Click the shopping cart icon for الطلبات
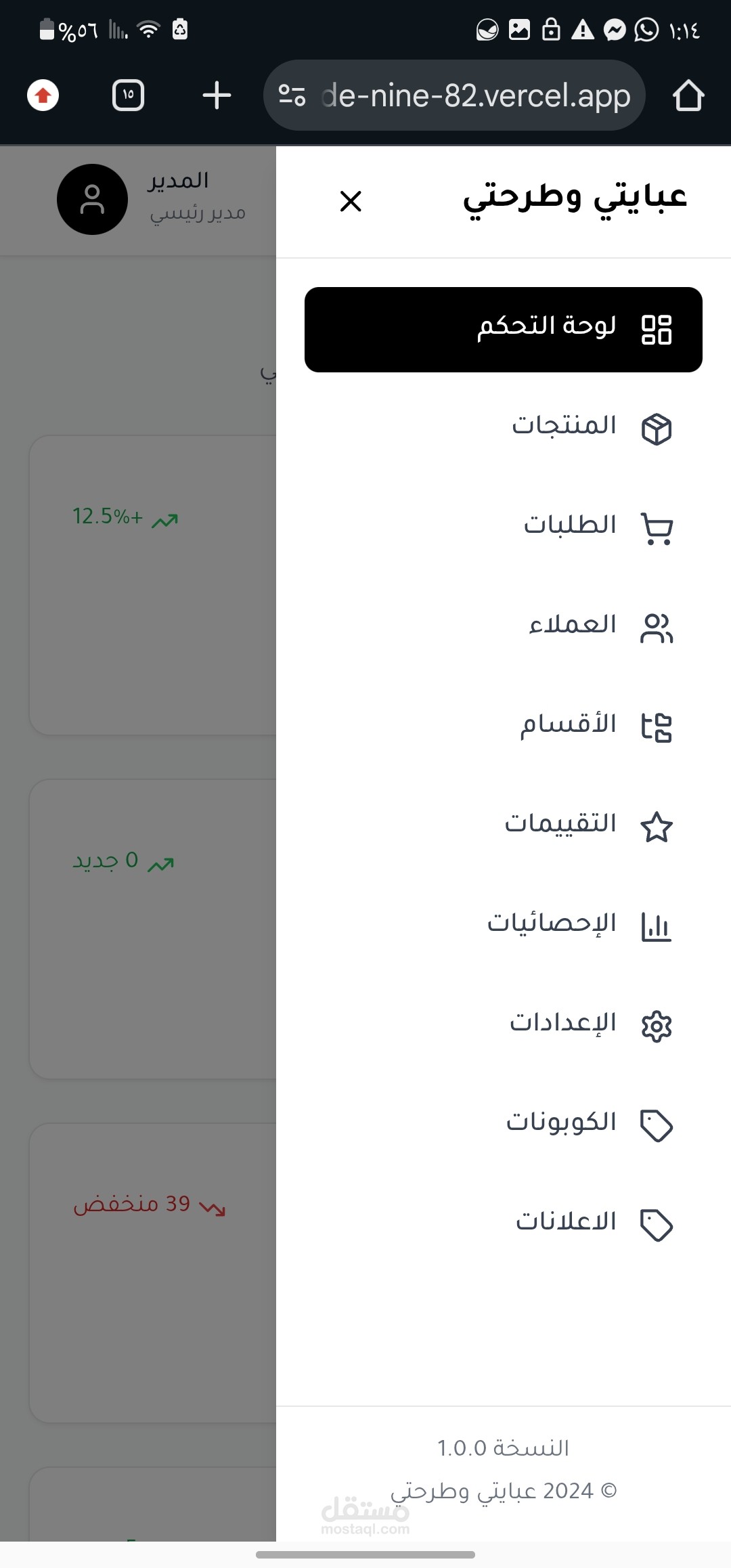The image size is (731, 1568). coord(656,528)
